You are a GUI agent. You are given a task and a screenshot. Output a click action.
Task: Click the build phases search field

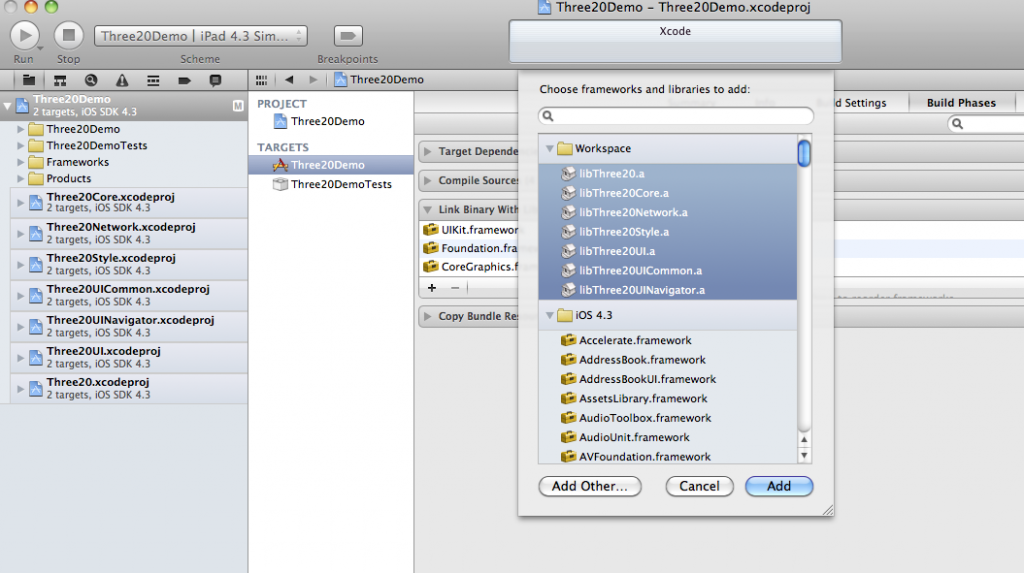pyautogui.click(x=986, y=123)
